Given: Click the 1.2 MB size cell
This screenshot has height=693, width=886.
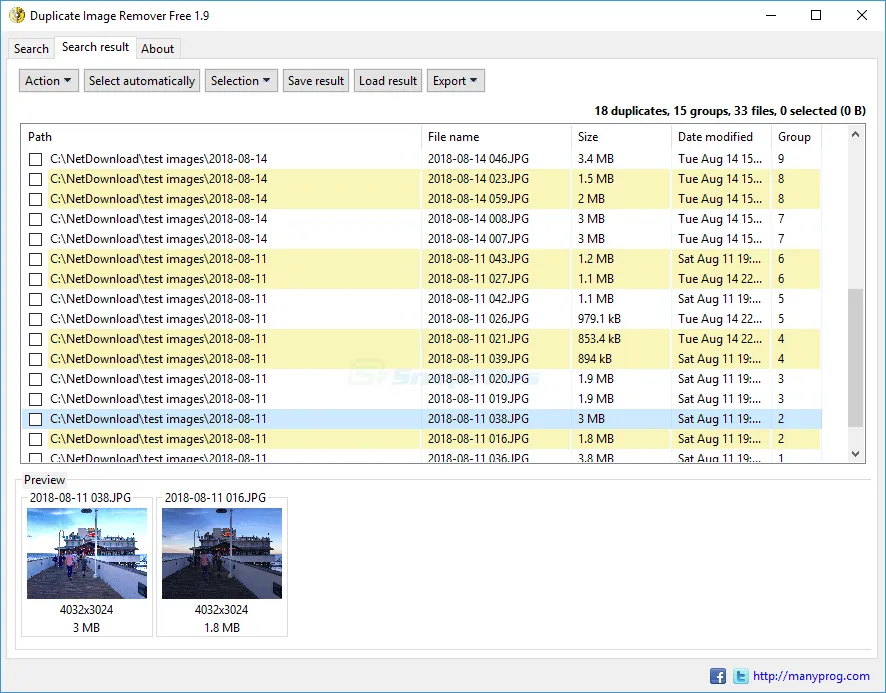Looking at the screenshot, I should pyautogui.click(x=596, y=259).
